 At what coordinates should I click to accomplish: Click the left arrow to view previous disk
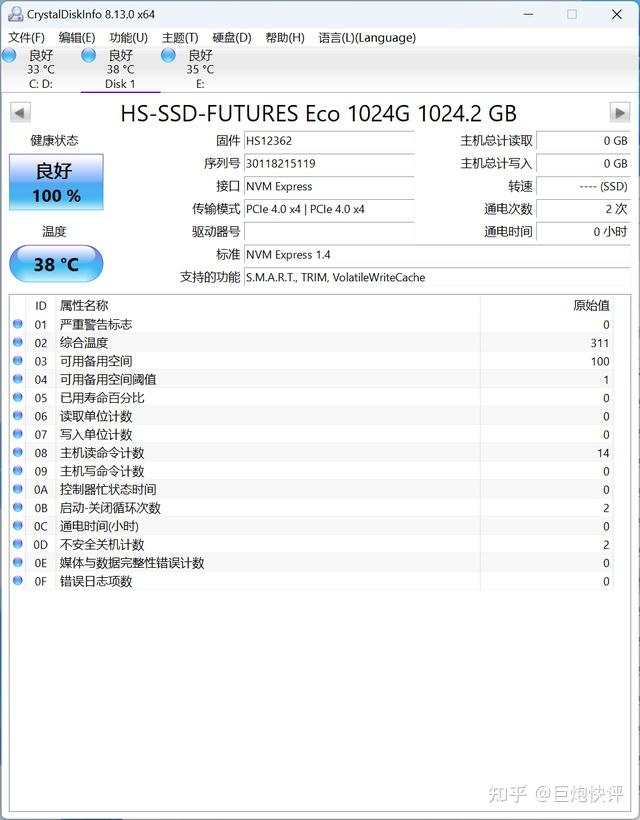[x=19, y=112]
